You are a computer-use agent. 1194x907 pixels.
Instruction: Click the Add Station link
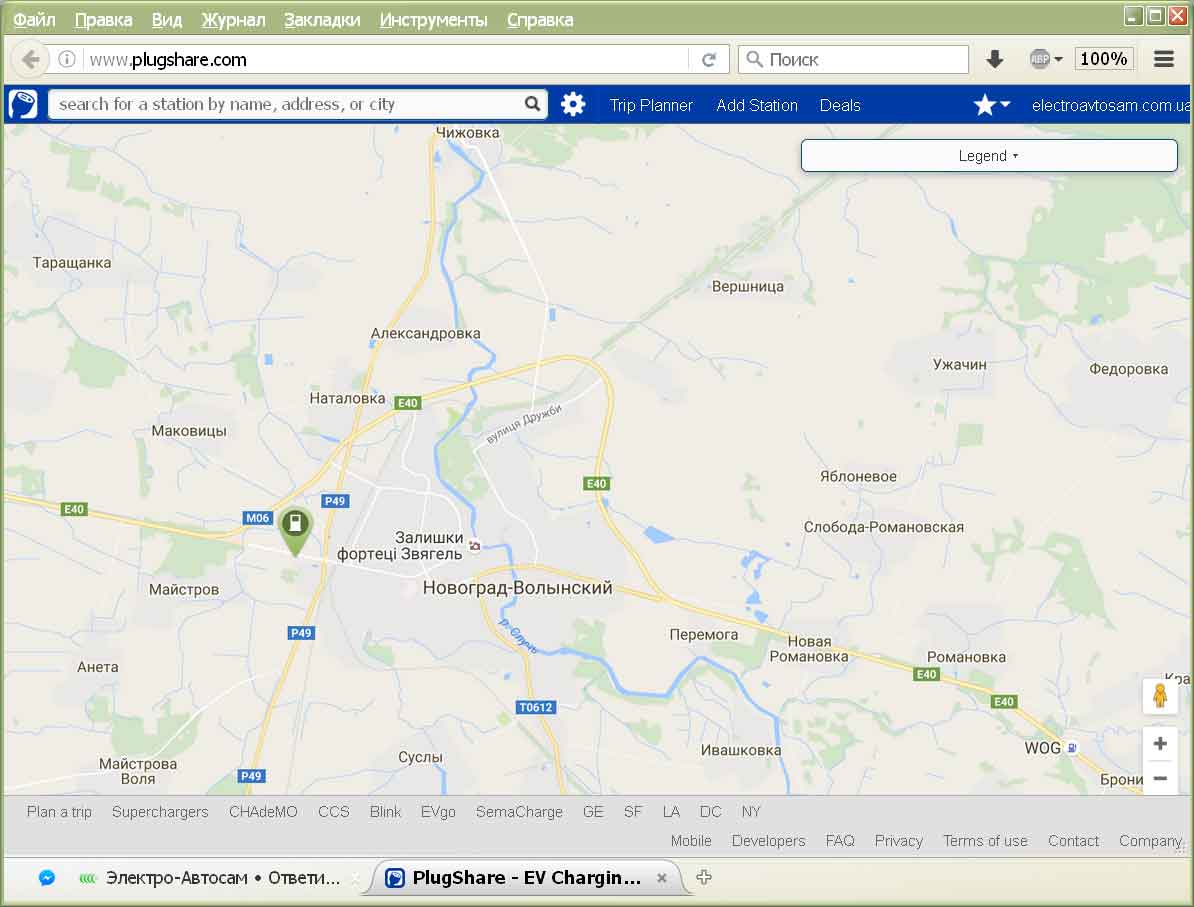click(757, 105)
